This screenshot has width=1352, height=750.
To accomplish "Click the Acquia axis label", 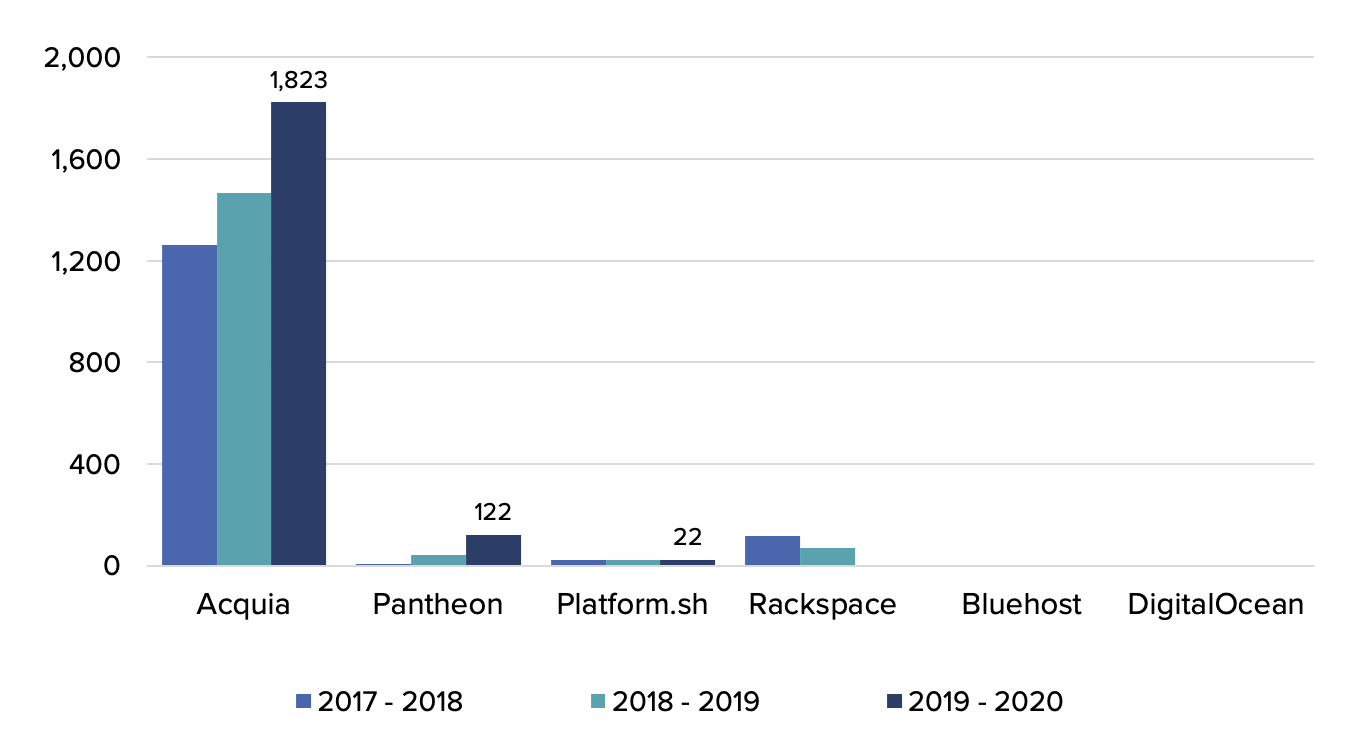I will click(242, 604).
